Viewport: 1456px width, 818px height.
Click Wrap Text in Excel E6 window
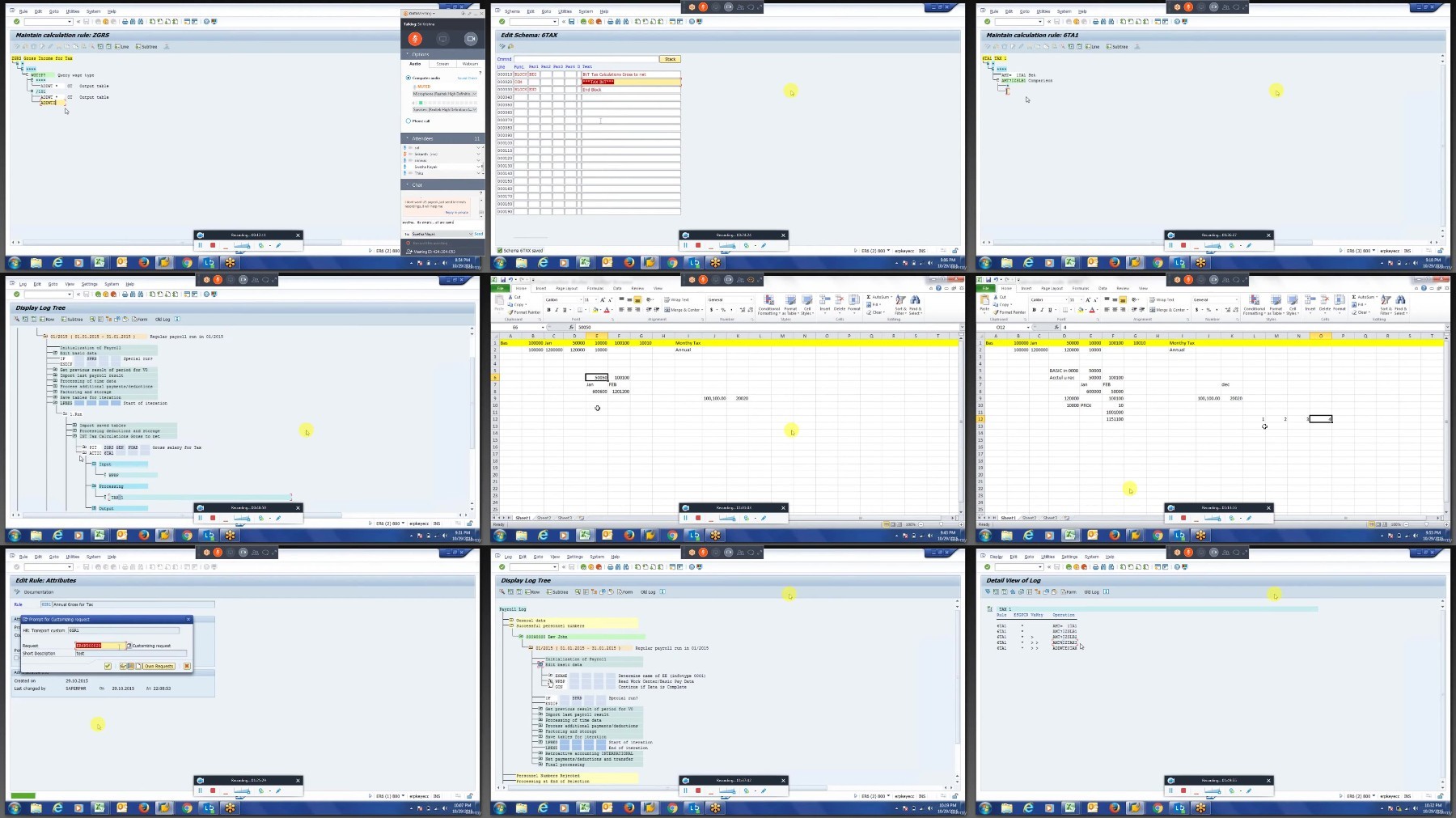point(676,299)
